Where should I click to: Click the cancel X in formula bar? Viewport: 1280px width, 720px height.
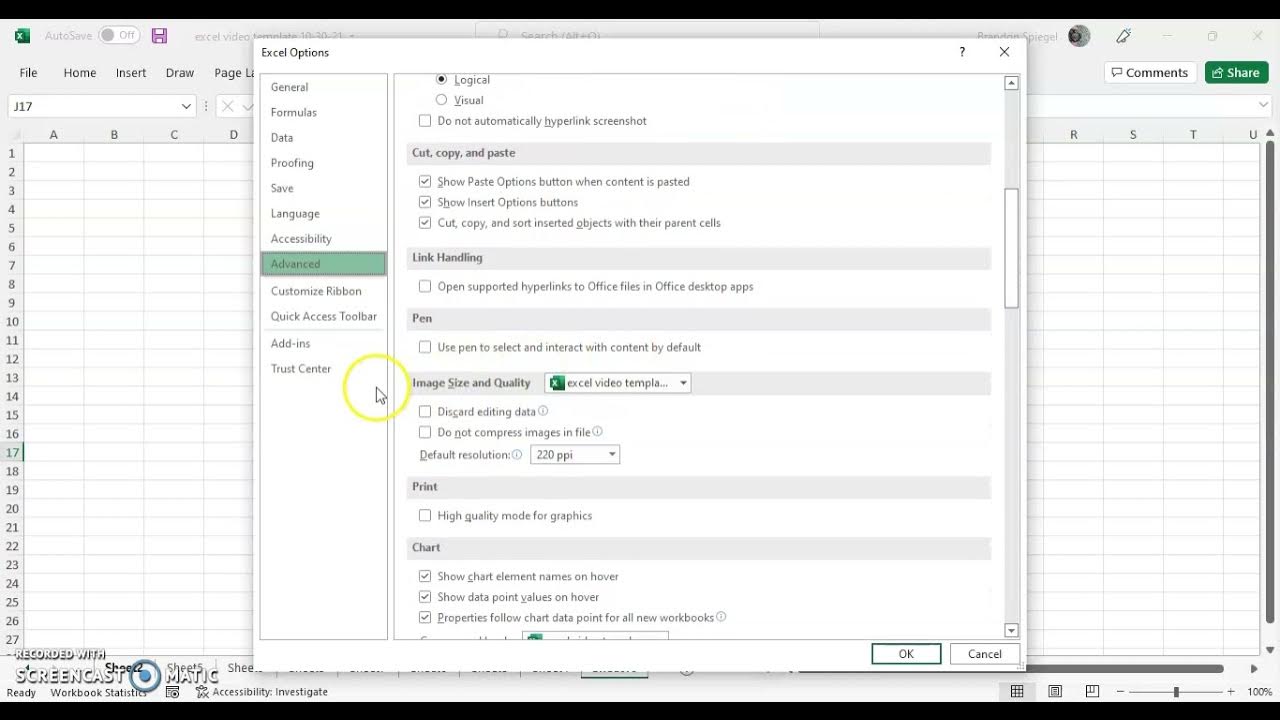coord(228,106)
